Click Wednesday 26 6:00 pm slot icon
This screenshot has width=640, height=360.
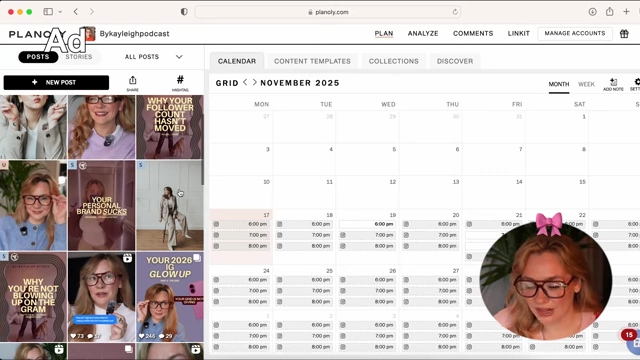(x=343, y=280)
